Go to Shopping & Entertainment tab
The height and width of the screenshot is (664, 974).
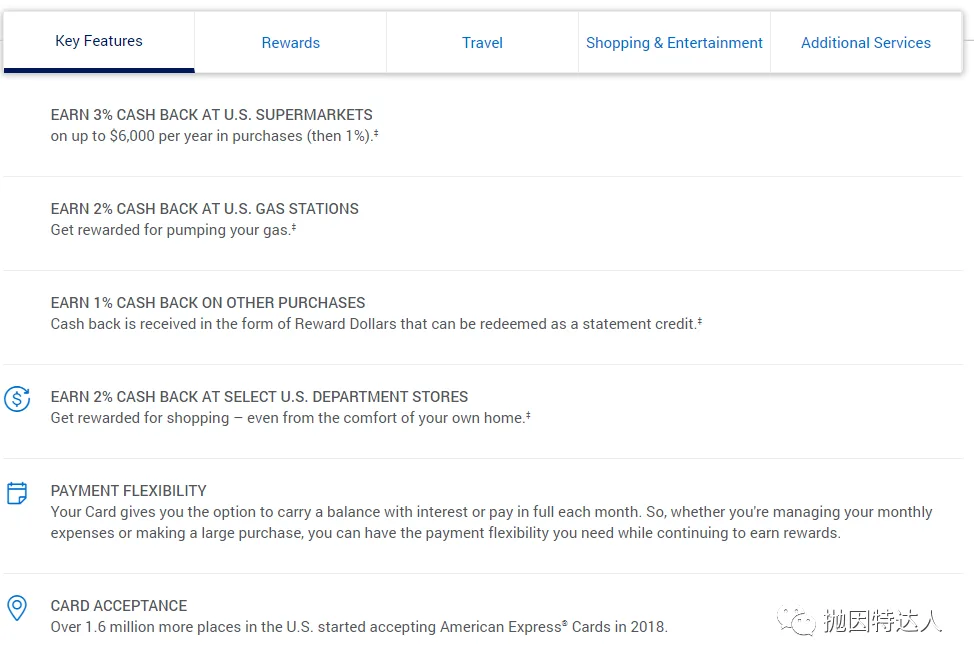coord(674,43)
